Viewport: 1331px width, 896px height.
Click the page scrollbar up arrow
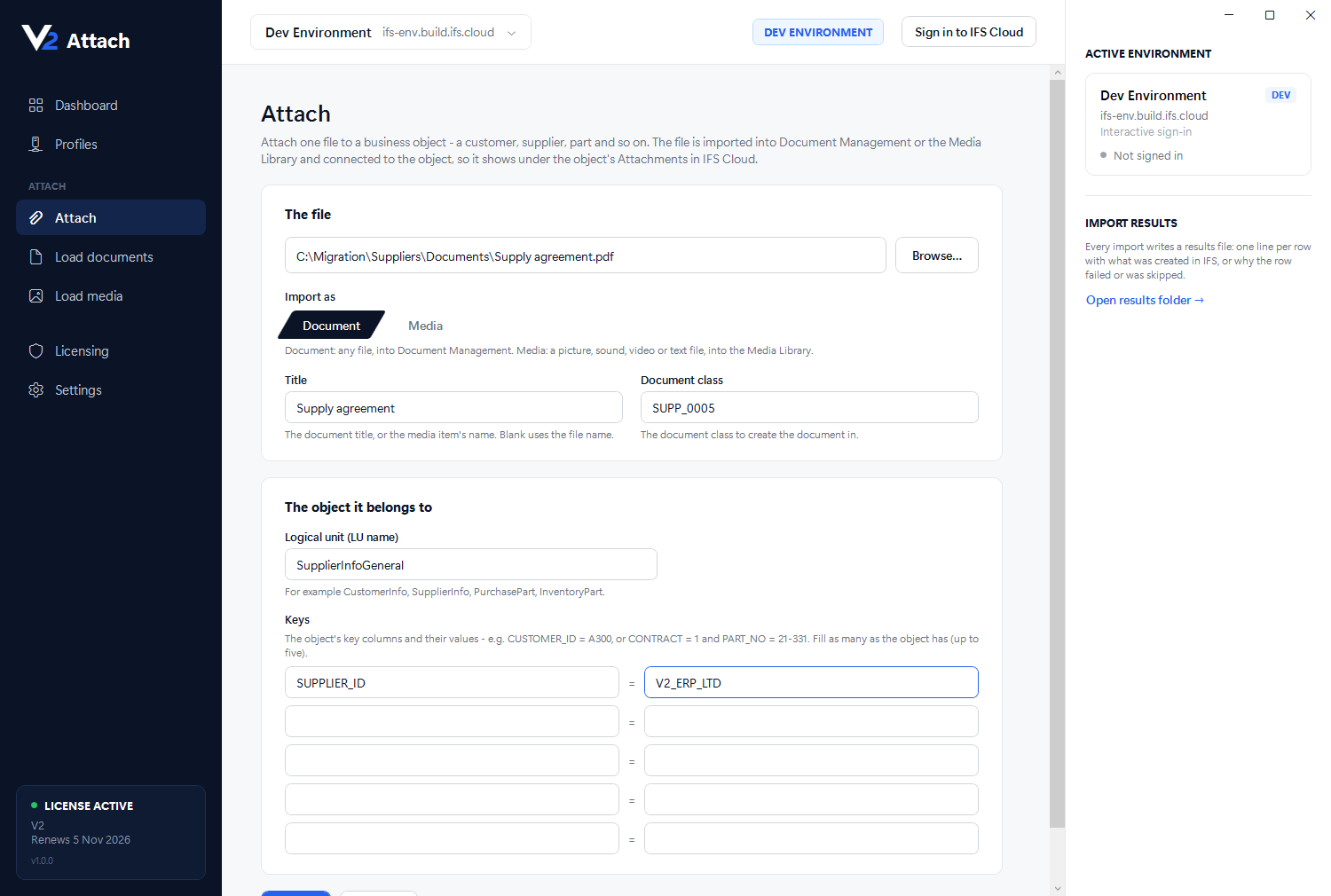click(1057, 72)
